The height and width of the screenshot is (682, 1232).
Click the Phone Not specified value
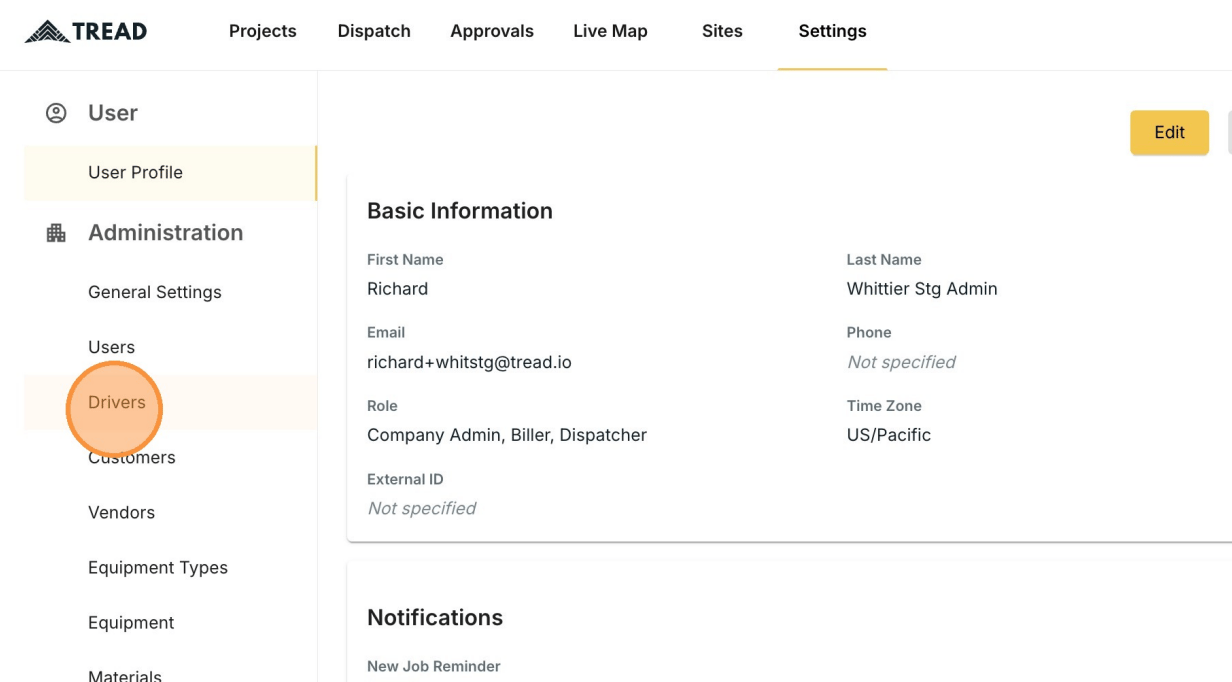(x=901, y=362)
